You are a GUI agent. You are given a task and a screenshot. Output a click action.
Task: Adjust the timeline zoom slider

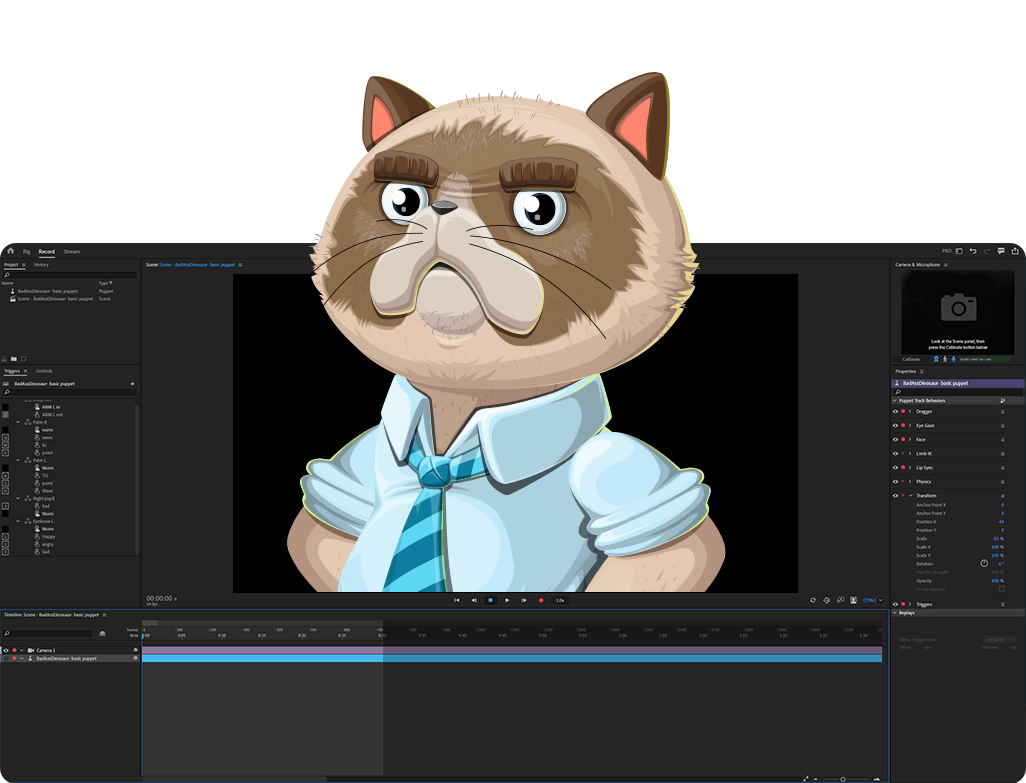(x=843, y=778)
